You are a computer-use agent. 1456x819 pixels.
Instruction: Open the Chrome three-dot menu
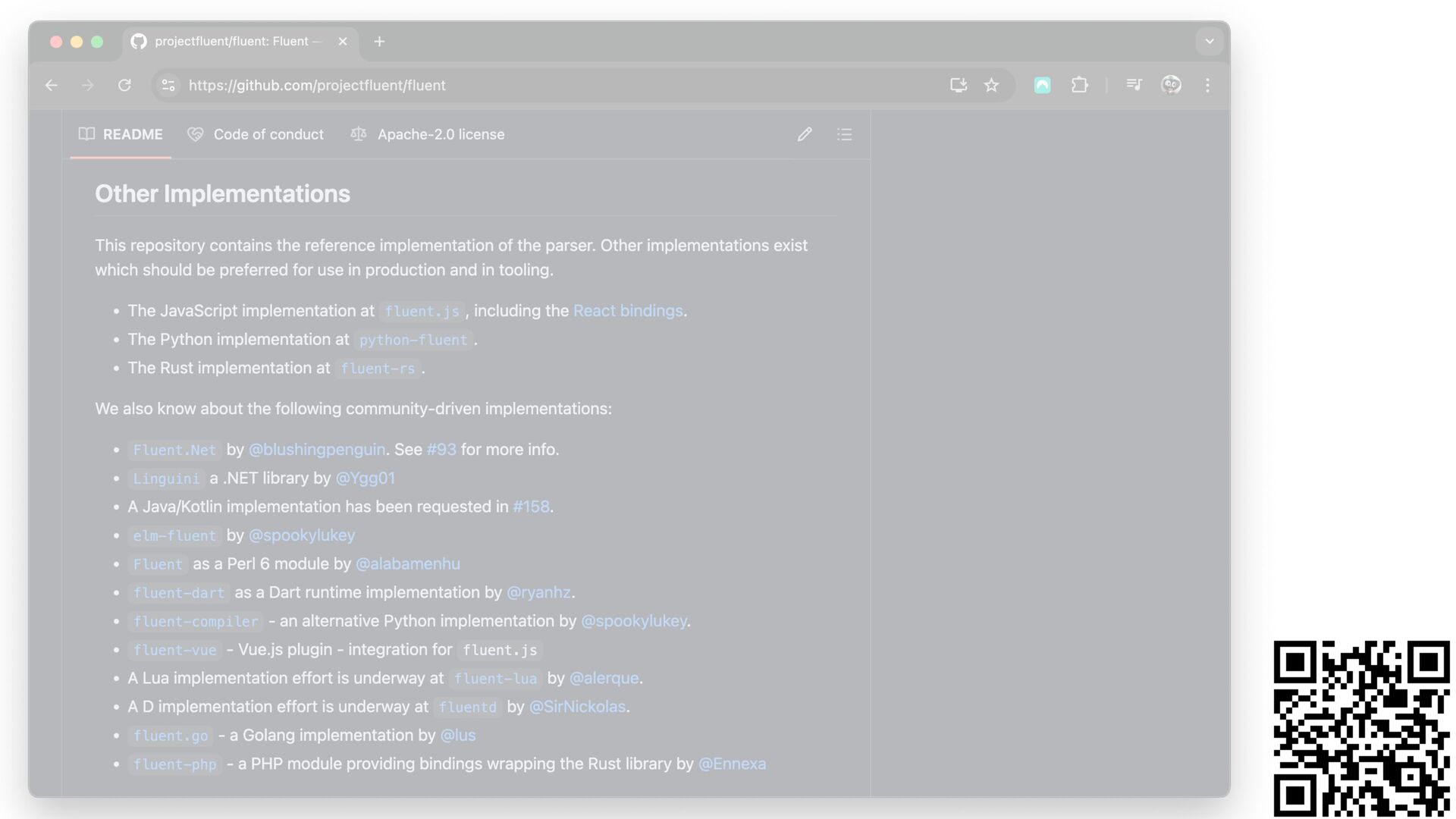coord(1207,85)
